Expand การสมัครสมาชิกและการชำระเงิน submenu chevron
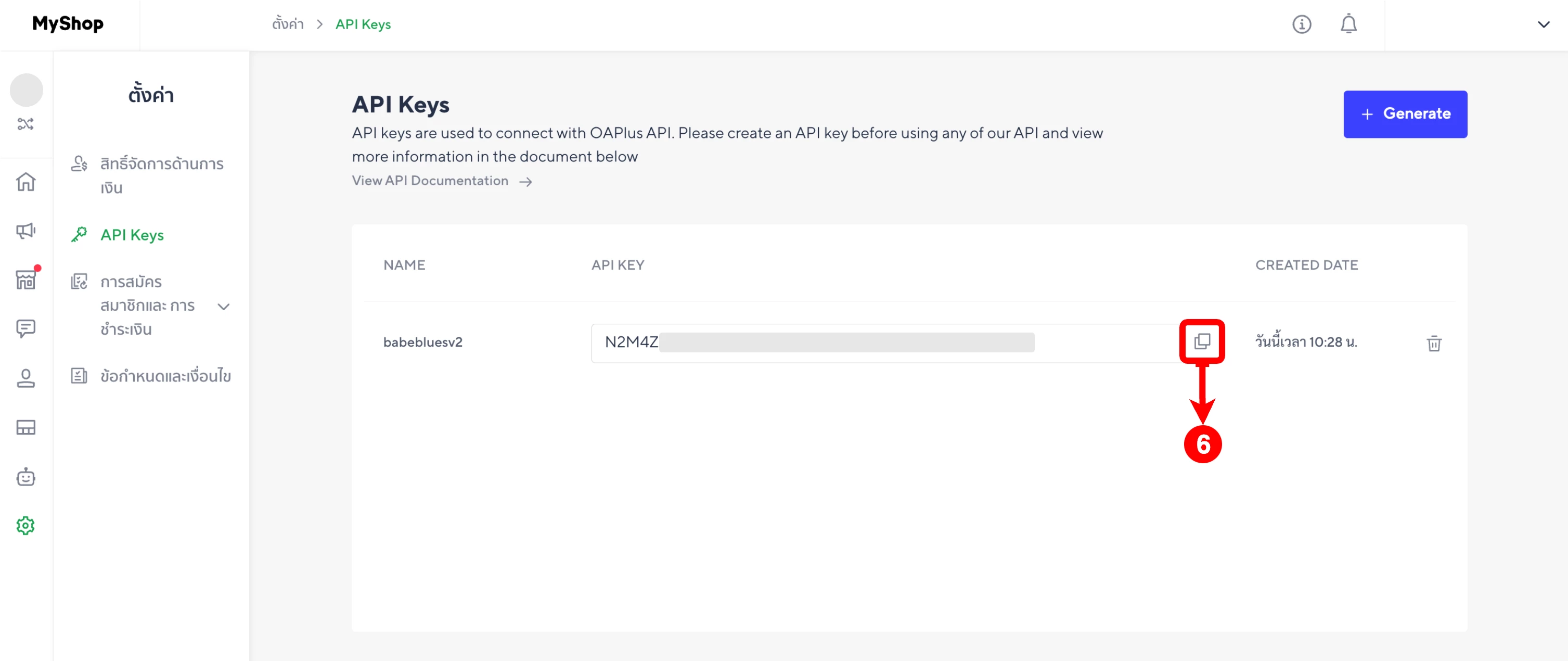Image resolution: width=1568 pixels, height=661 pixels. pos(223,307)
